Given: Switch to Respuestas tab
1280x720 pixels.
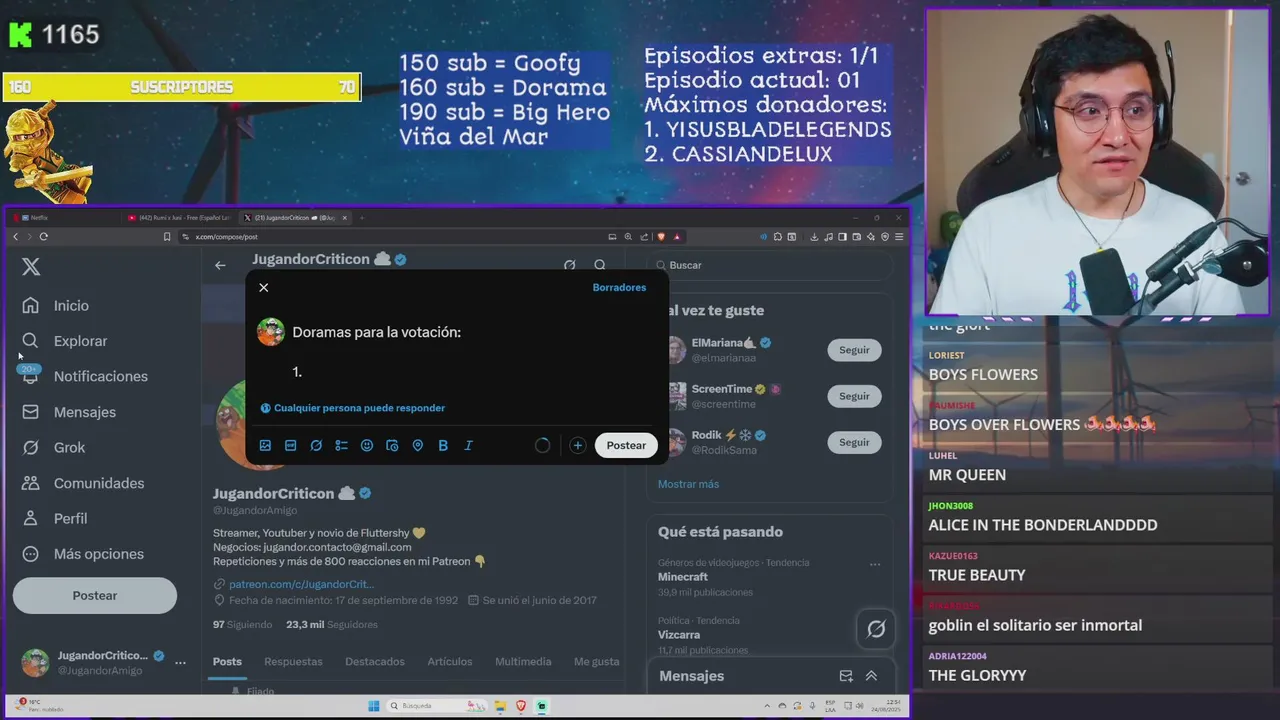Looking at the screenshot, I should coord(293,662).
